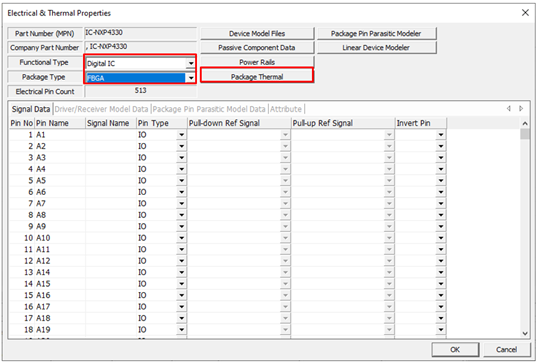The image size is (538, 364).
Task: Open Pin Type dropdown for pin A10
Action: (x=182, y=238)
